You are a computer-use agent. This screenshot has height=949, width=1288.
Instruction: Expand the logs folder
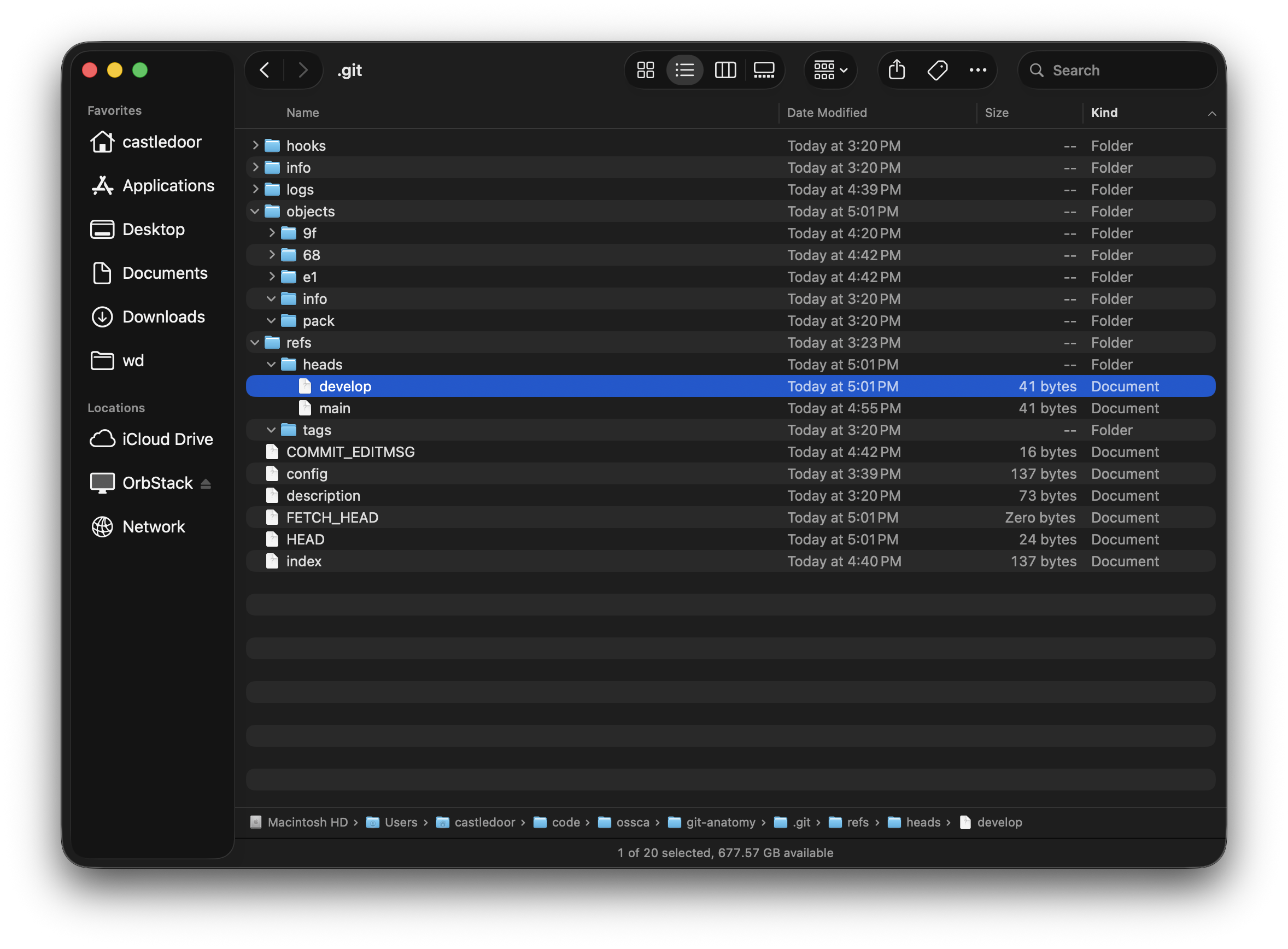pos(256,189)
